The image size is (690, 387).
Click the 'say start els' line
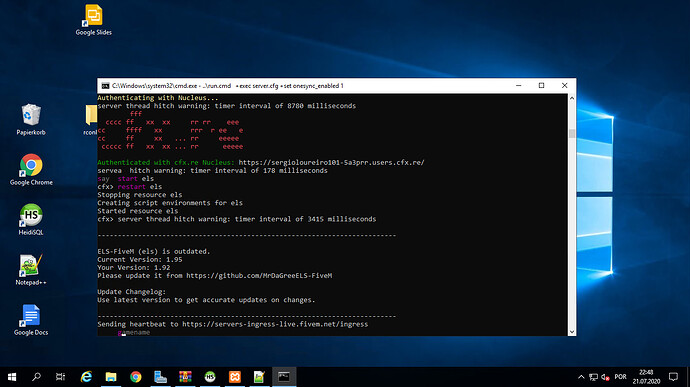125,178
